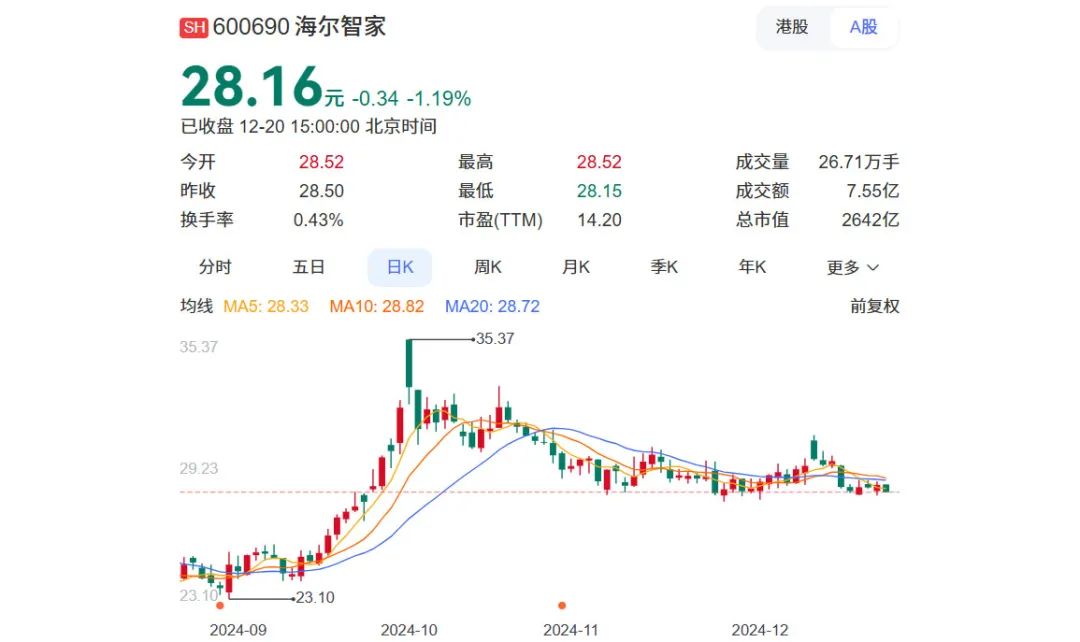Screen dimensions: 1080x642
Task: Switch to the 月K chart tab
Action: [576, 267]
